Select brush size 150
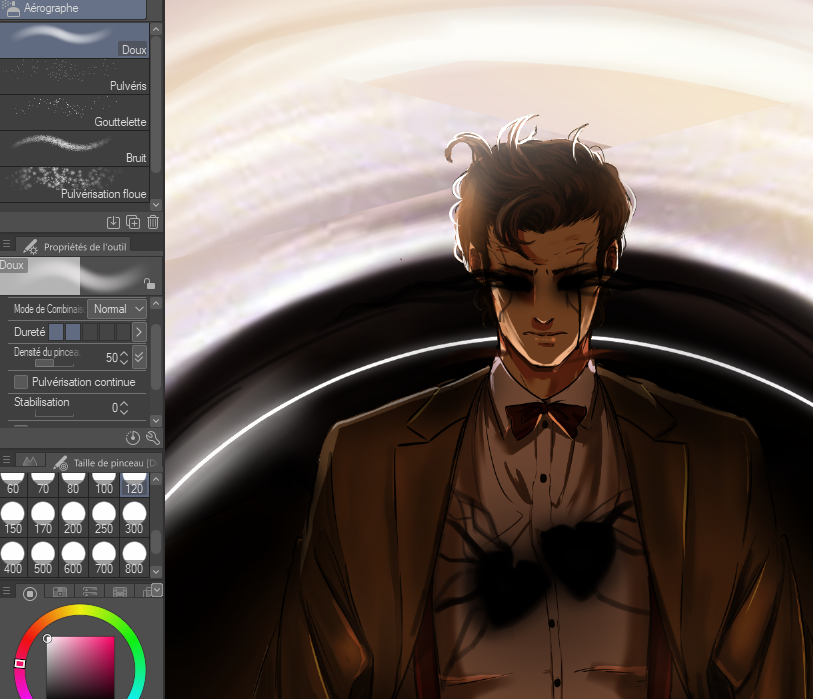Screen dimensions: 813x699 [x=13, y=519]
